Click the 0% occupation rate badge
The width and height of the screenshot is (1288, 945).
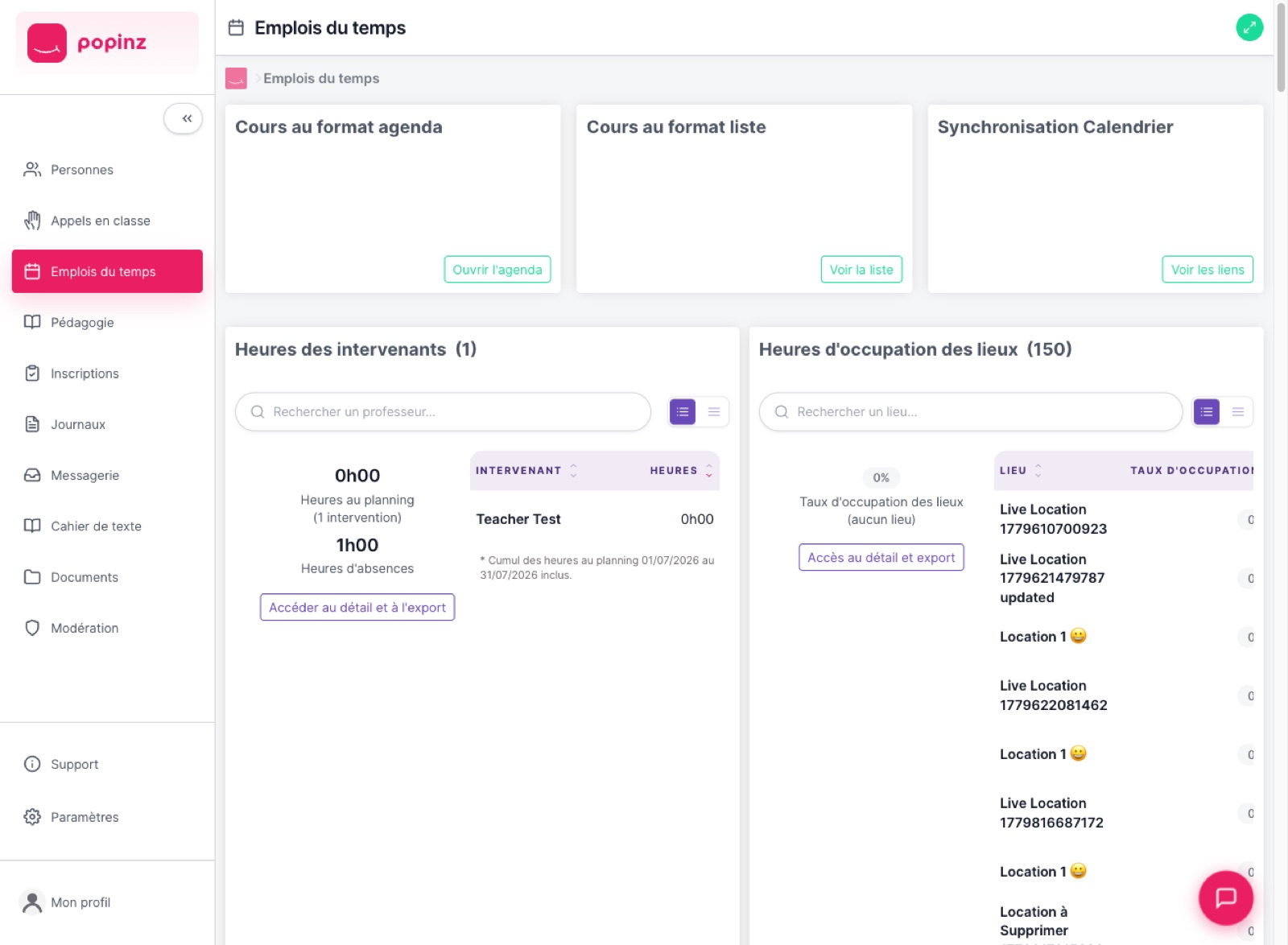coord(881,477)
